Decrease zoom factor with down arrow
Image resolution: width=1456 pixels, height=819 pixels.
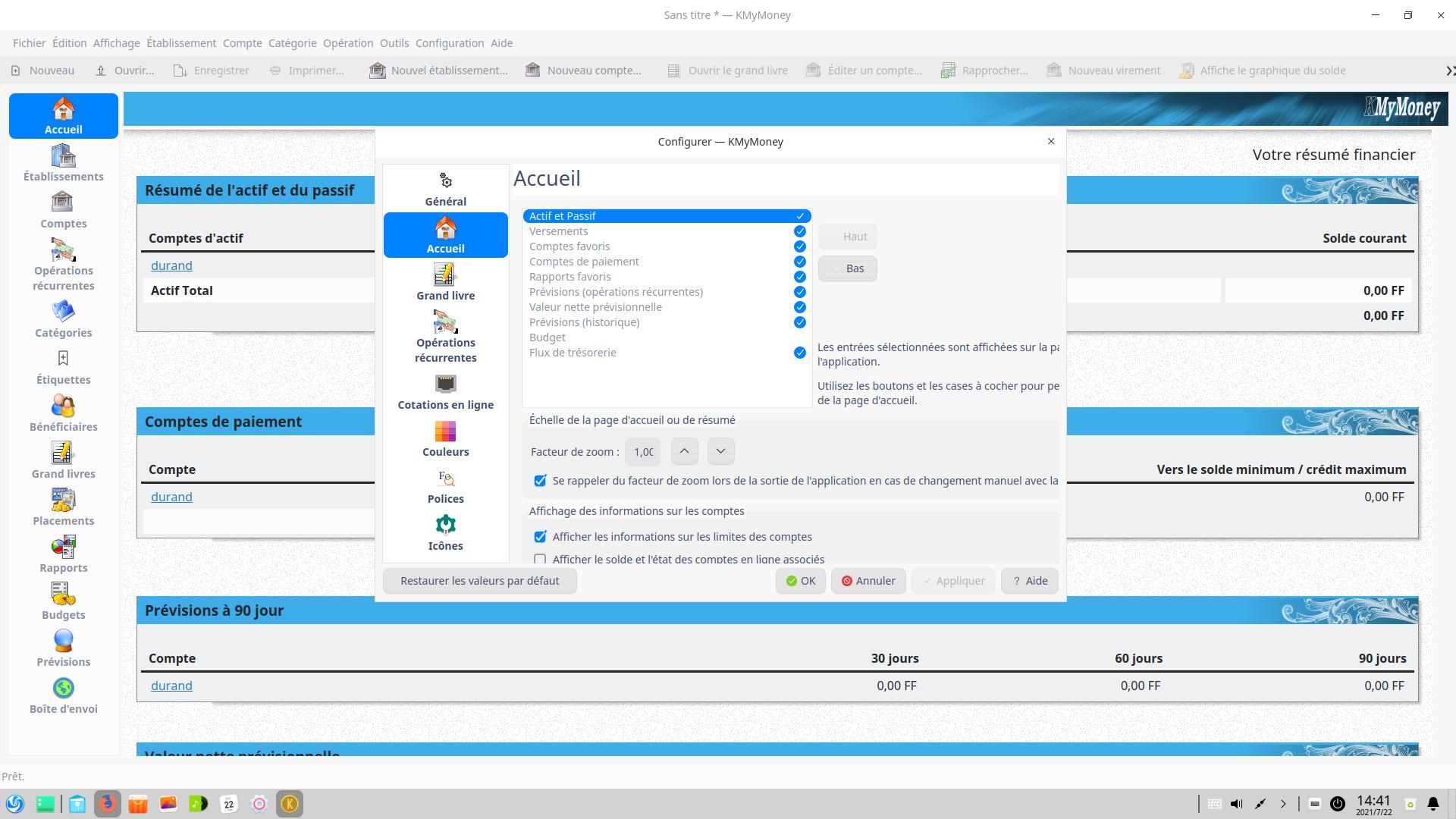720,451
